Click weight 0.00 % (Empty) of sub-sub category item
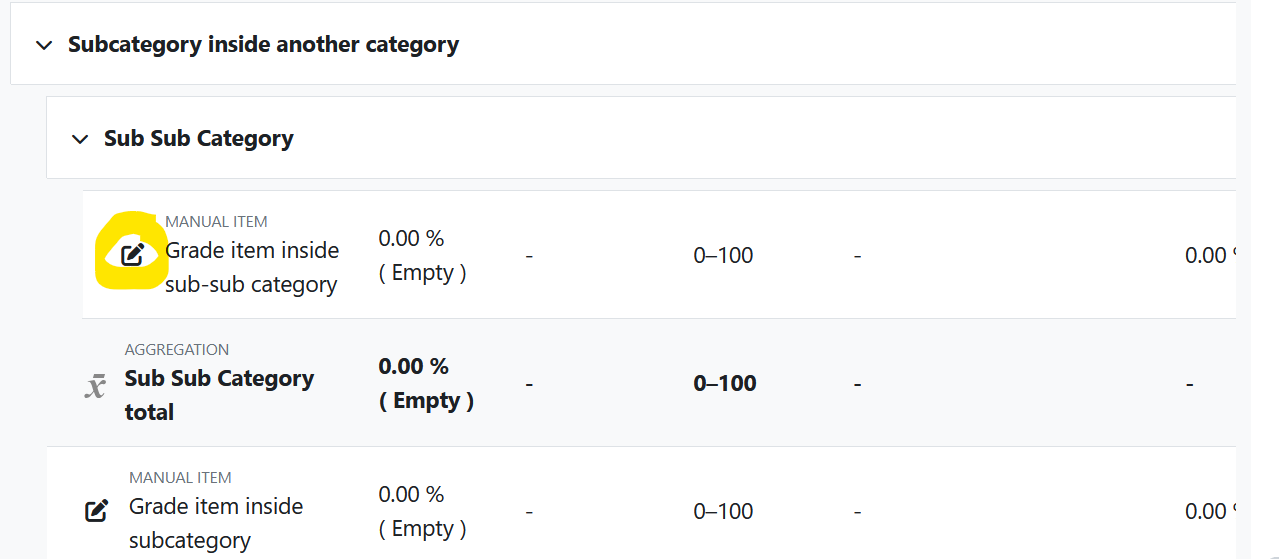This screenshot has width=1279, height=559. 422,255
